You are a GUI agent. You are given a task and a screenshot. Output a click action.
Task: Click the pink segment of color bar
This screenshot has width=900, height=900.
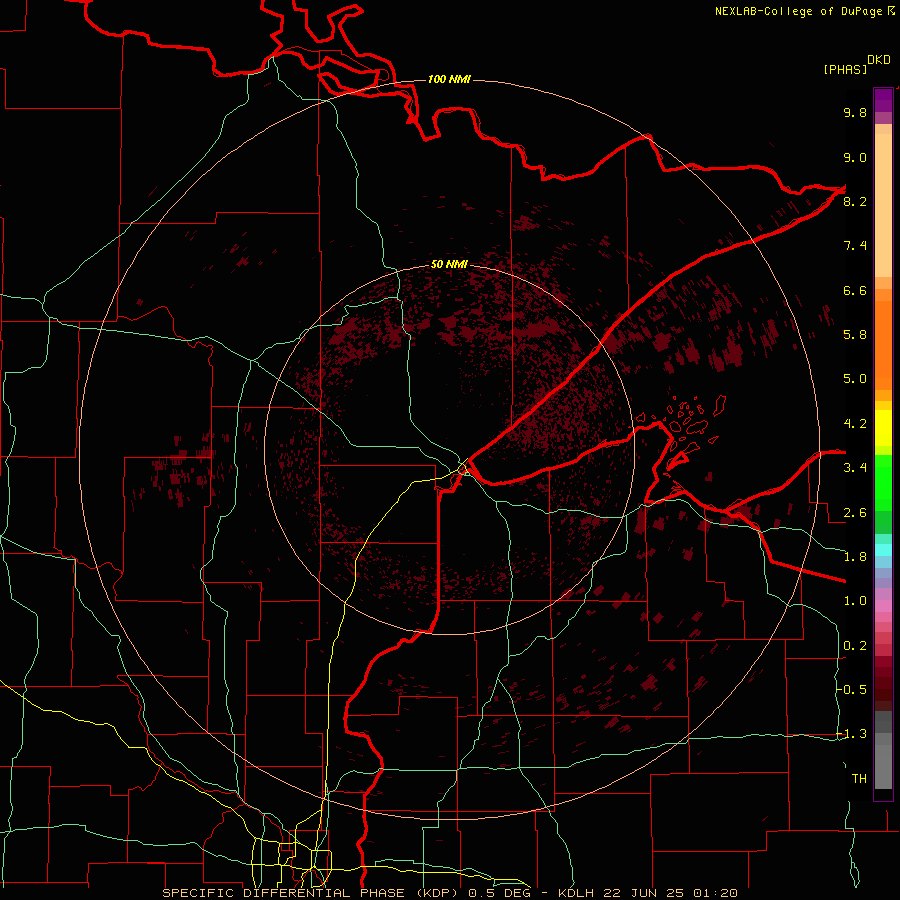tap(883, 606)
